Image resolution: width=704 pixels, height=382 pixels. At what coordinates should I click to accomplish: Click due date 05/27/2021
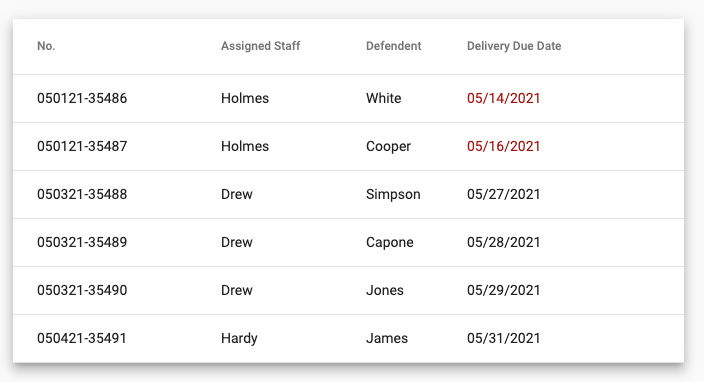[x=503, y=194]
